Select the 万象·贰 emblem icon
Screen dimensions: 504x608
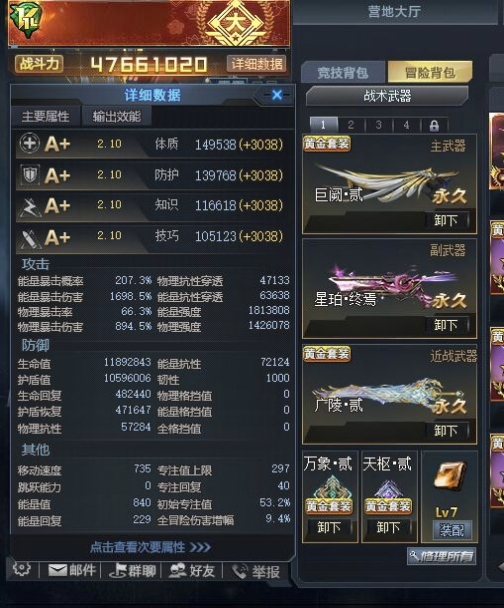pyautogui.click(x=330, y=487)
